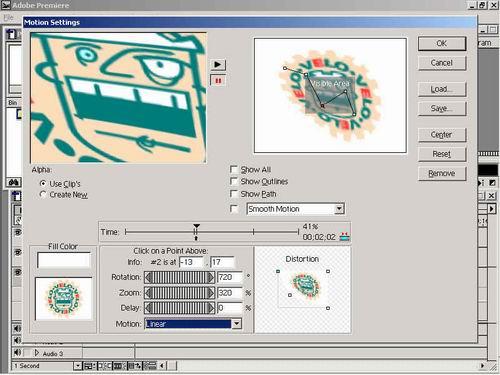The width and height of the screenshot is (500, 375).
Task: Click the Center button
Action: click(442, 135)
